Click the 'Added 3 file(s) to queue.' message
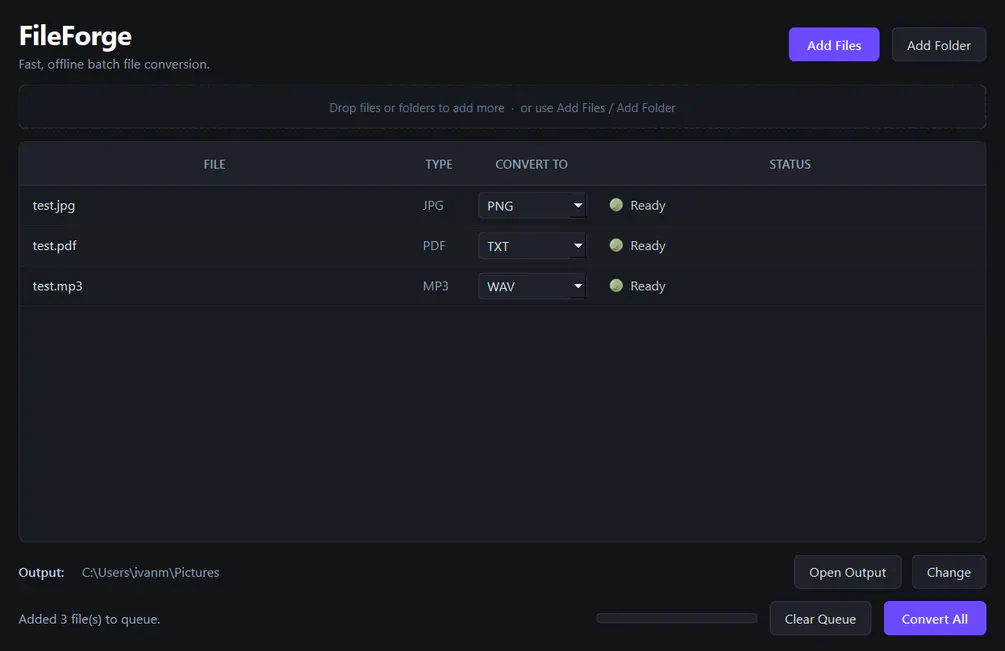Viewport: 1005px width, 651px height. (x=89, y=619)
